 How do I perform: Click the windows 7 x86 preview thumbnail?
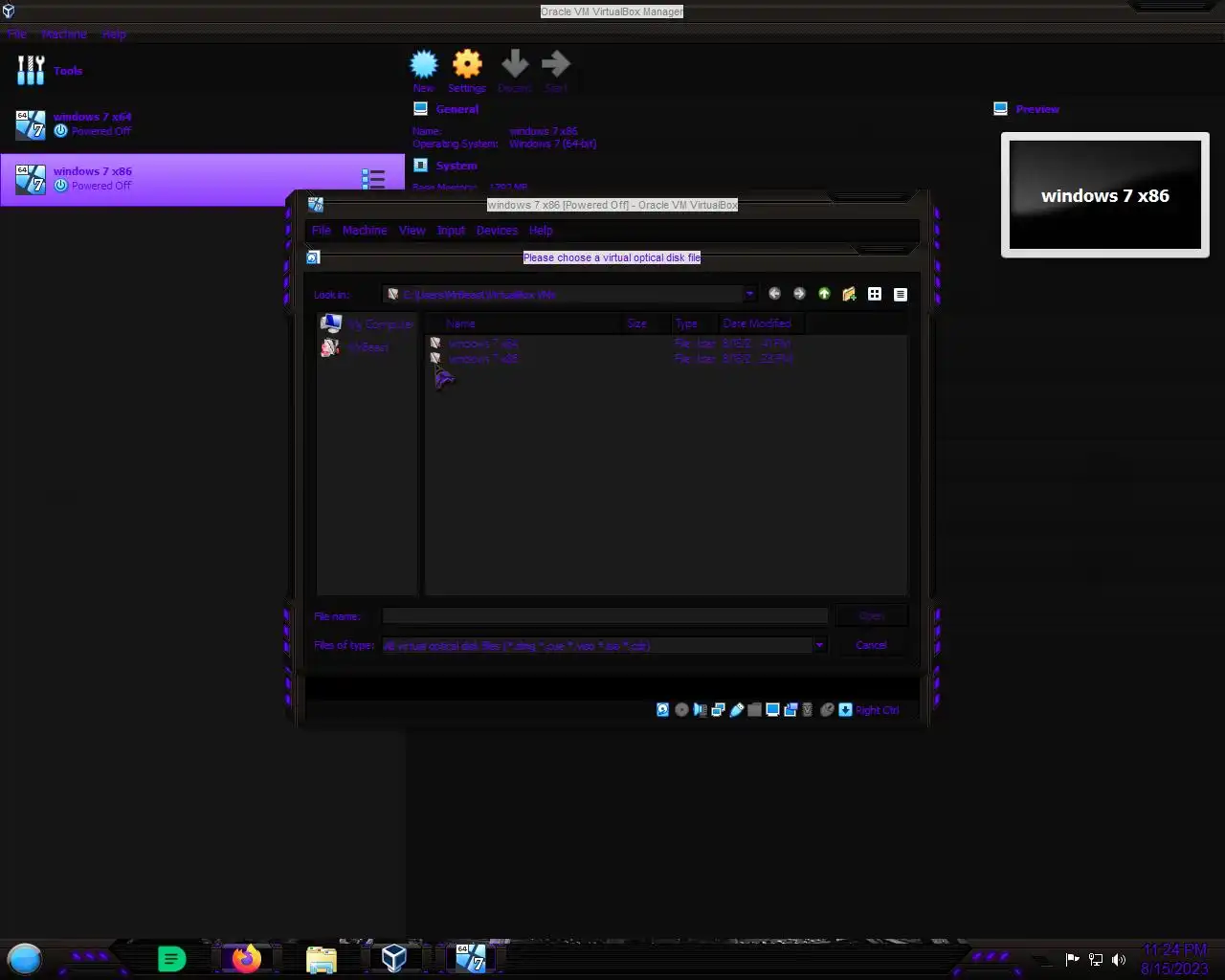tap(1105, 195)
